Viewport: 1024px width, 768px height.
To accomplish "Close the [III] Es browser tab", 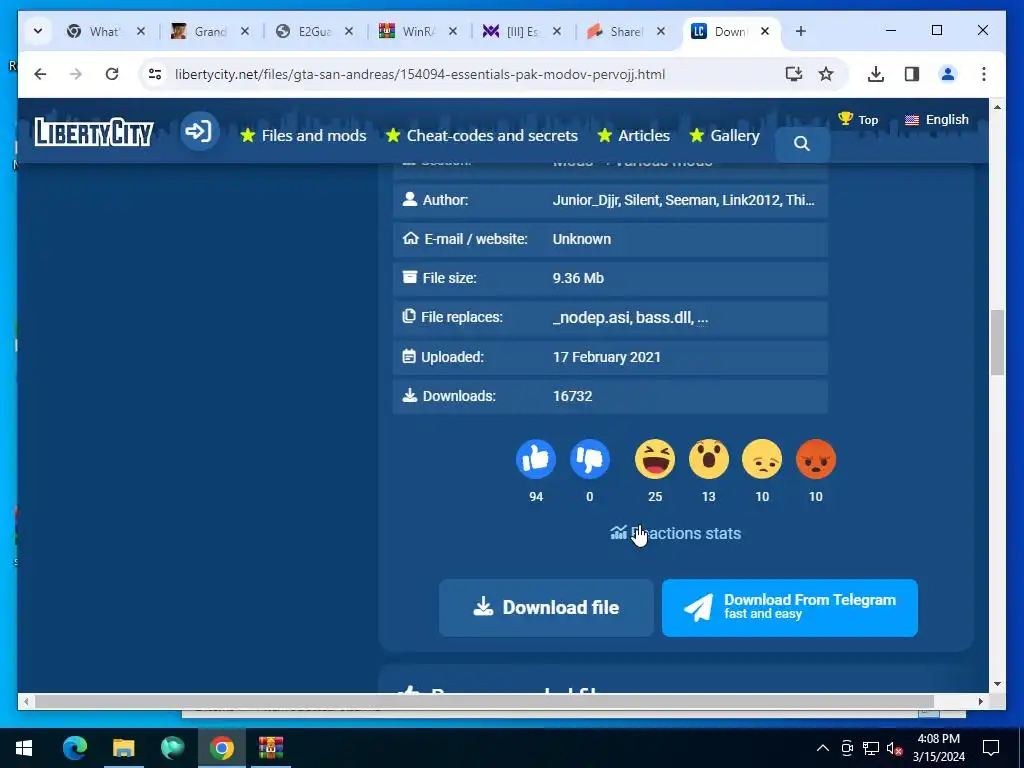I will [x=556, y=31].
